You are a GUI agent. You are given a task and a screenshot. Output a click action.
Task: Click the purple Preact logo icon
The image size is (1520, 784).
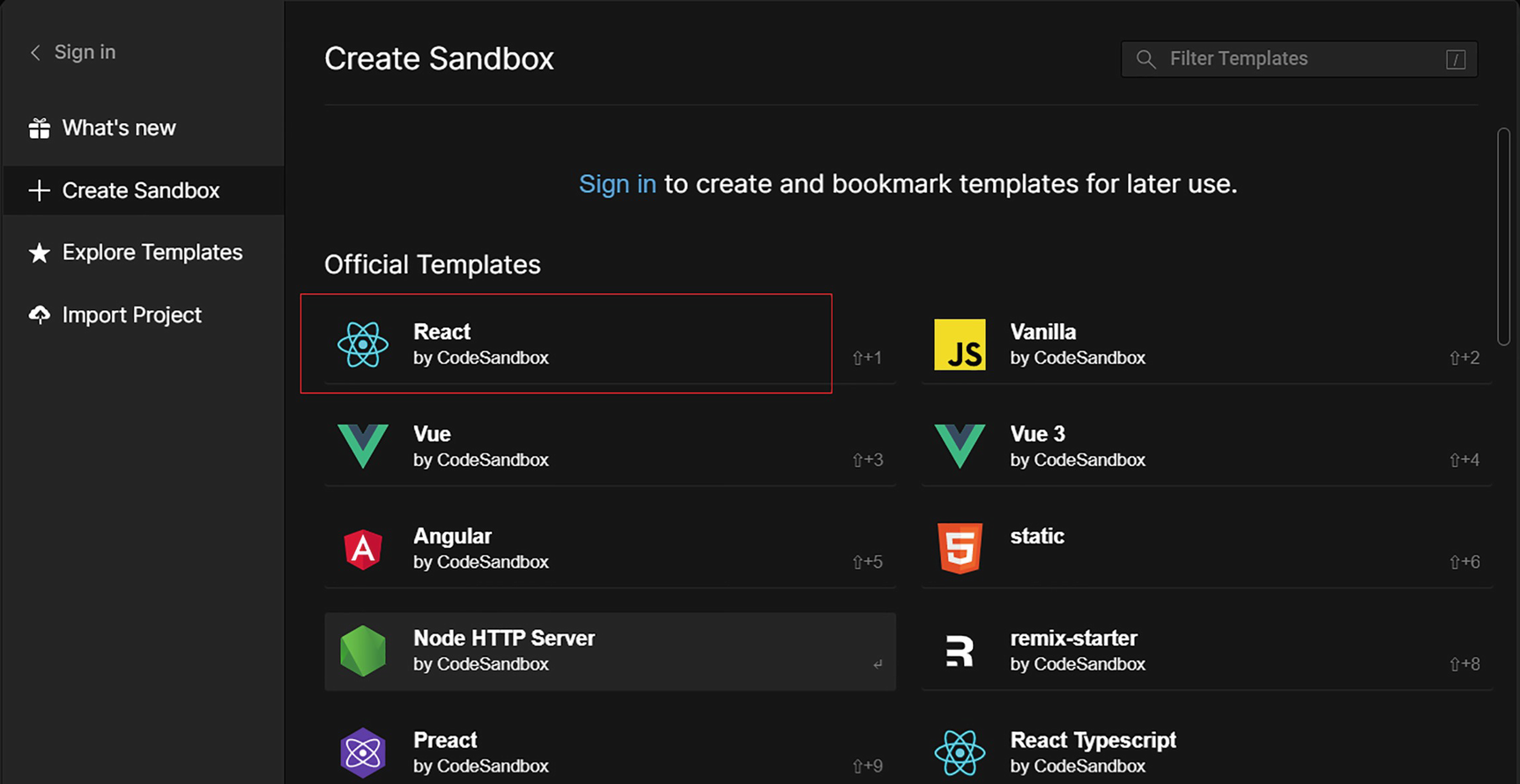(362, 753)
